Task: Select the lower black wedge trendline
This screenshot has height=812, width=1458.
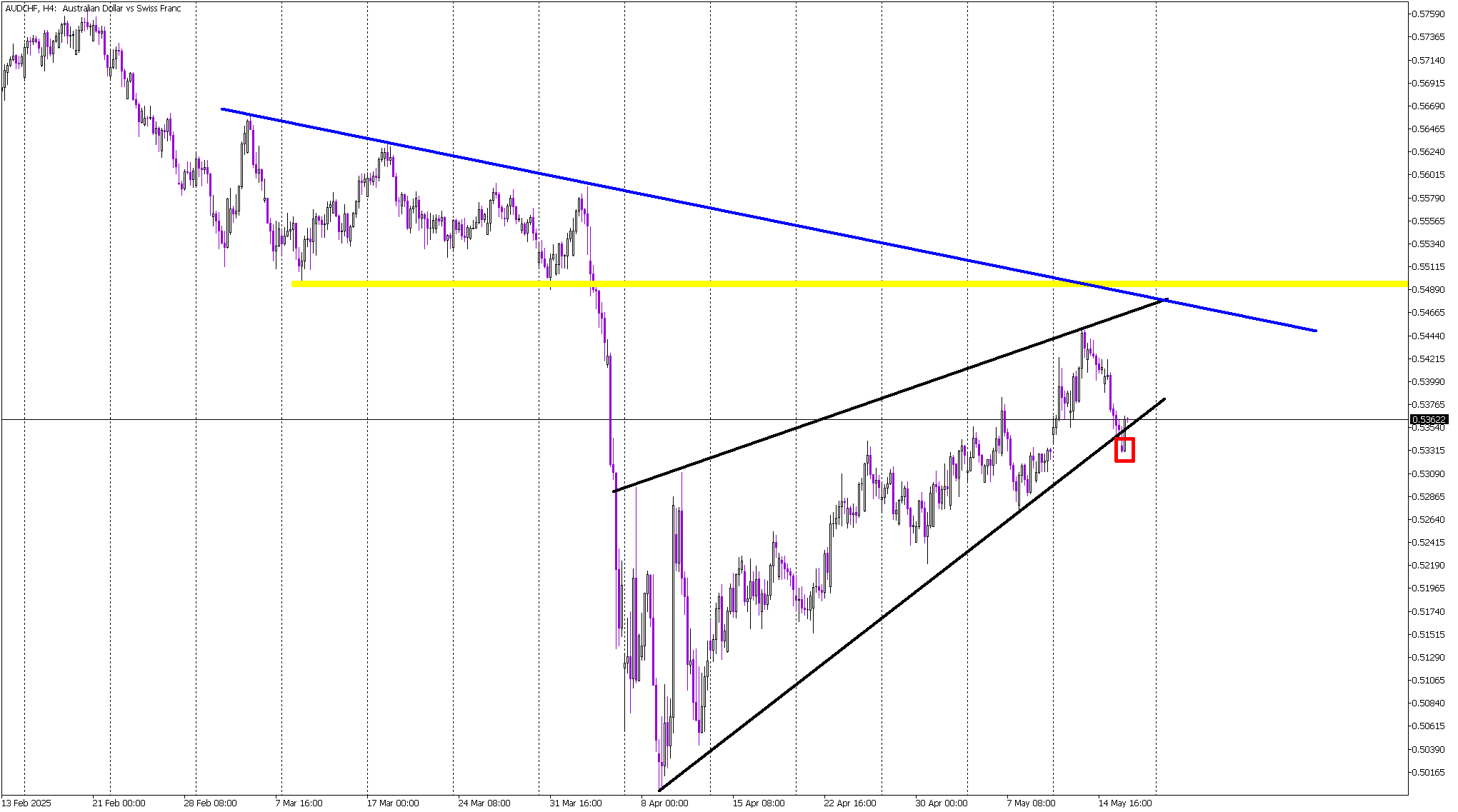Action: pyautogui.click(x=912, y=594)
